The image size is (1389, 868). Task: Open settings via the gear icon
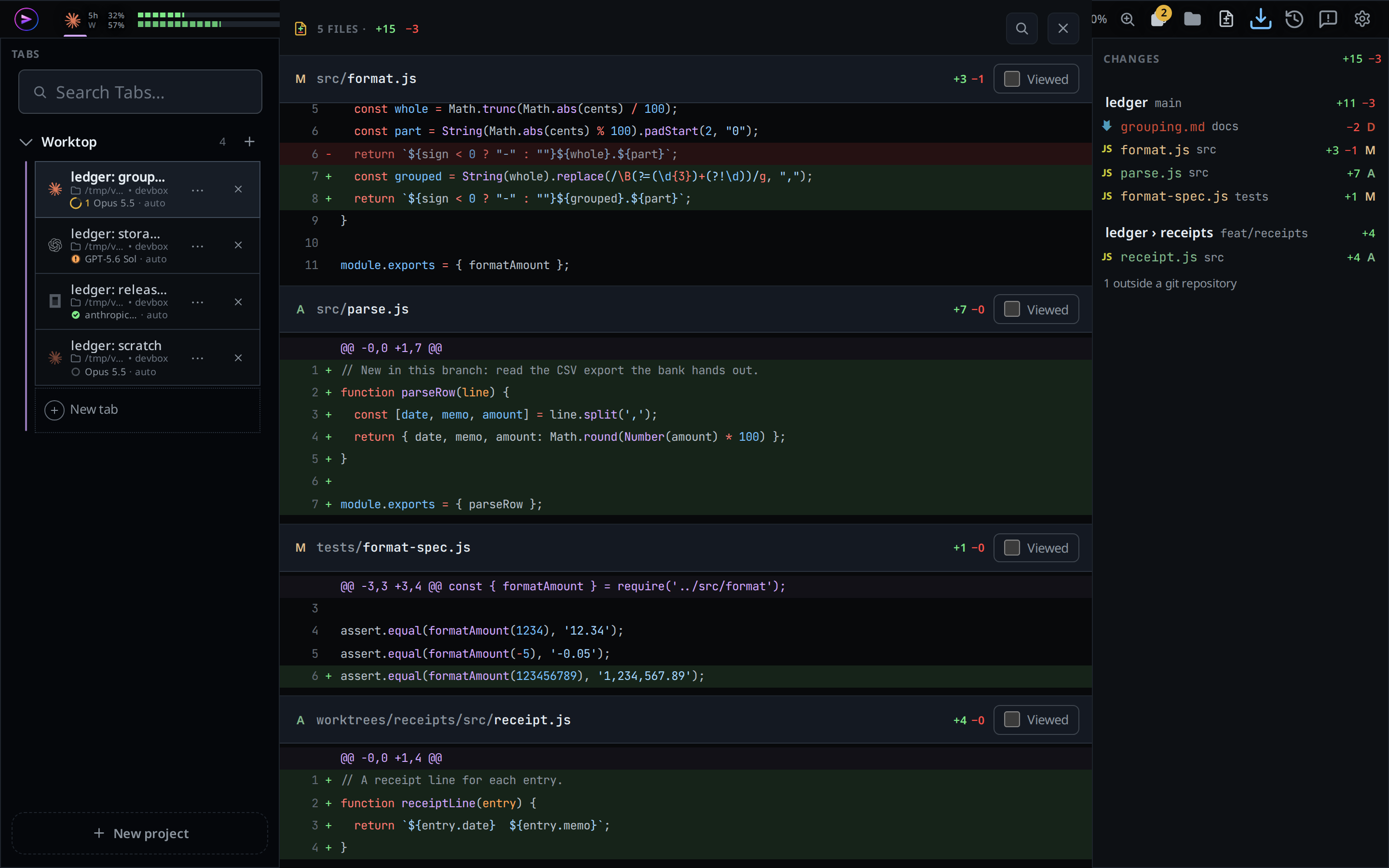1362,19
